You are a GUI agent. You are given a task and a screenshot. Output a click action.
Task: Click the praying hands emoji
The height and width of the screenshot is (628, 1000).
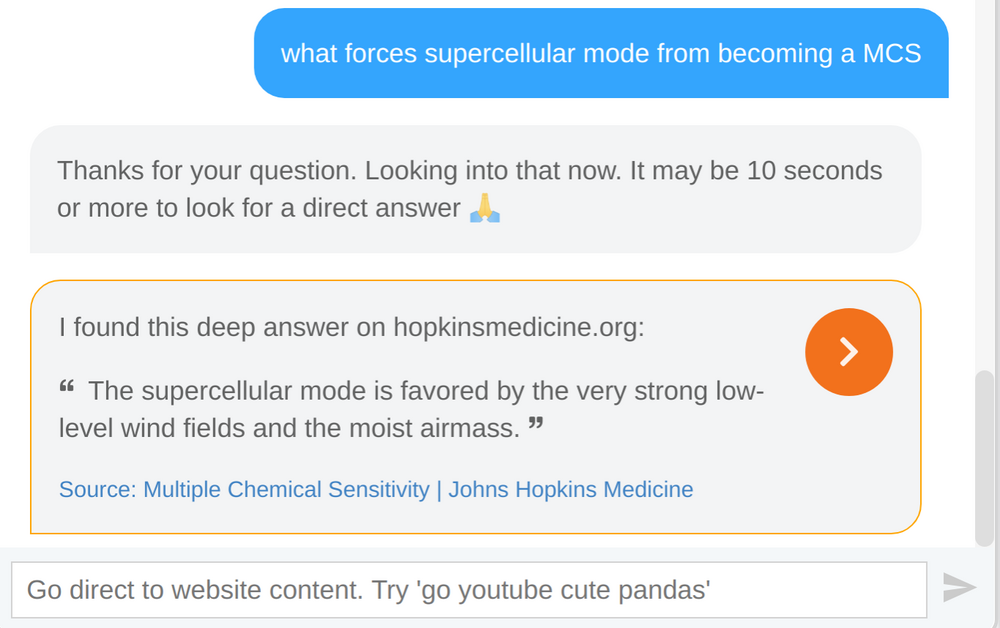tap(485, 208)
